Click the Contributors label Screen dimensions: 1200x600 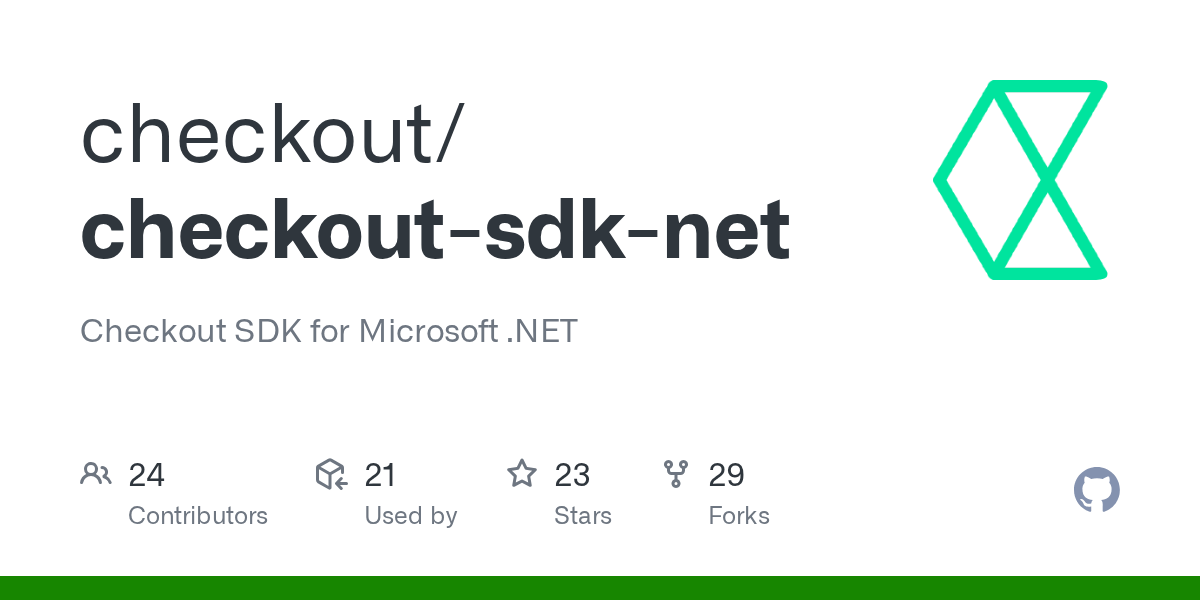point(198,516)
